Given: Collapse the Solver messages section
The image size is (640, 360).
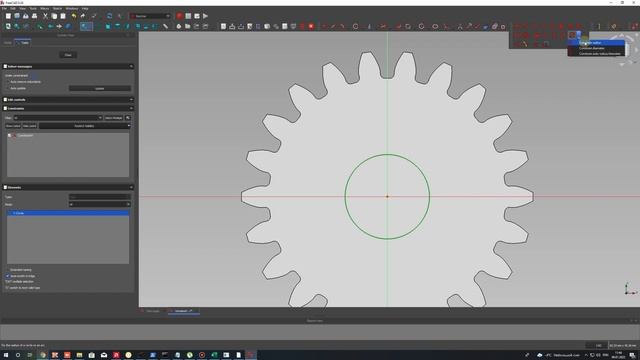Looking at the screenshot, I should click(x=131, y=66).
